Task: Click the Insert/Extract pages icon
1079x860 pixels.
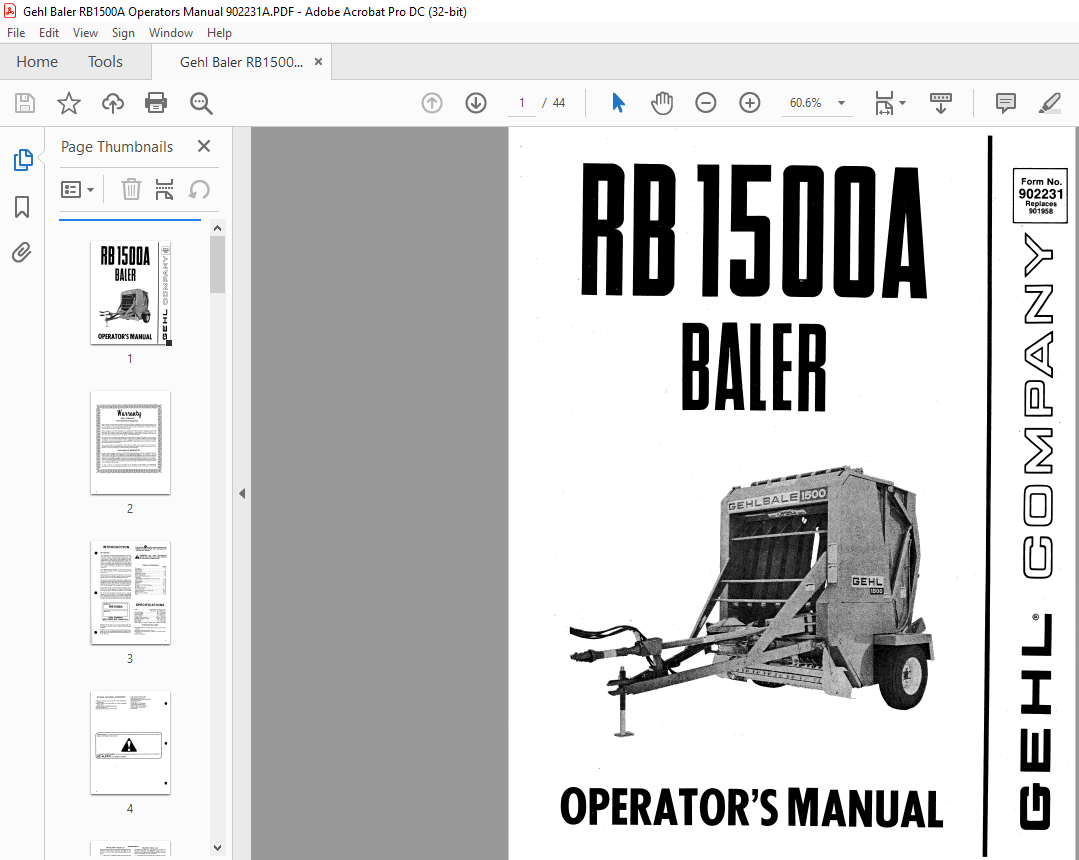Action: pyautogui.click(x=164, y=189)
